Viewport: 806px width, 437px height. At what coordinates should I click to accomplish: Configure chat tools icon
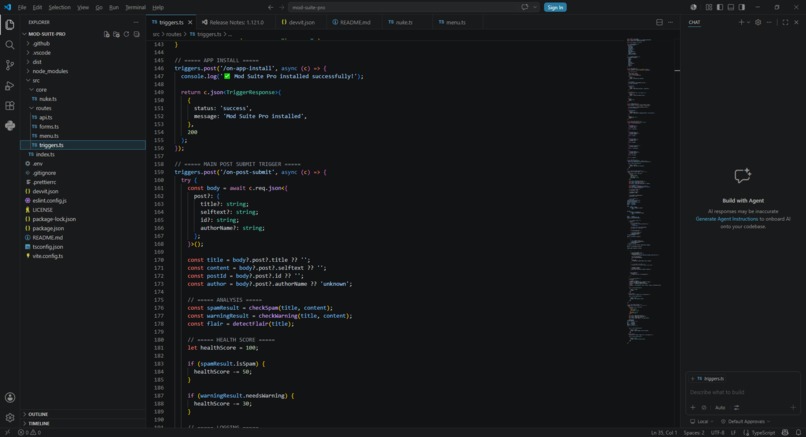point(736,407)
